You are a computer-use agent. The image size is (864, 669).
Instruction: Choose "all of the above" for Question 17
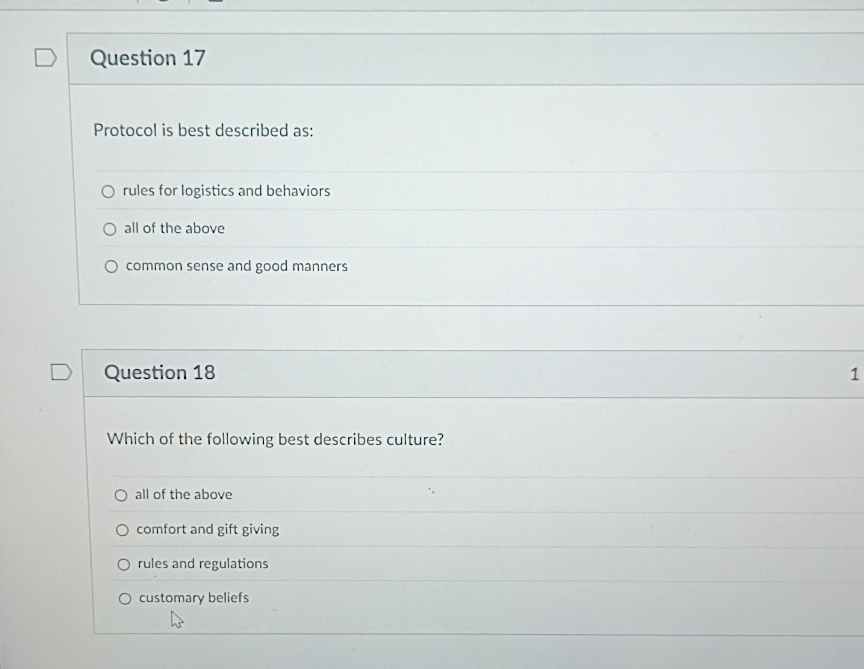[110, 229]
